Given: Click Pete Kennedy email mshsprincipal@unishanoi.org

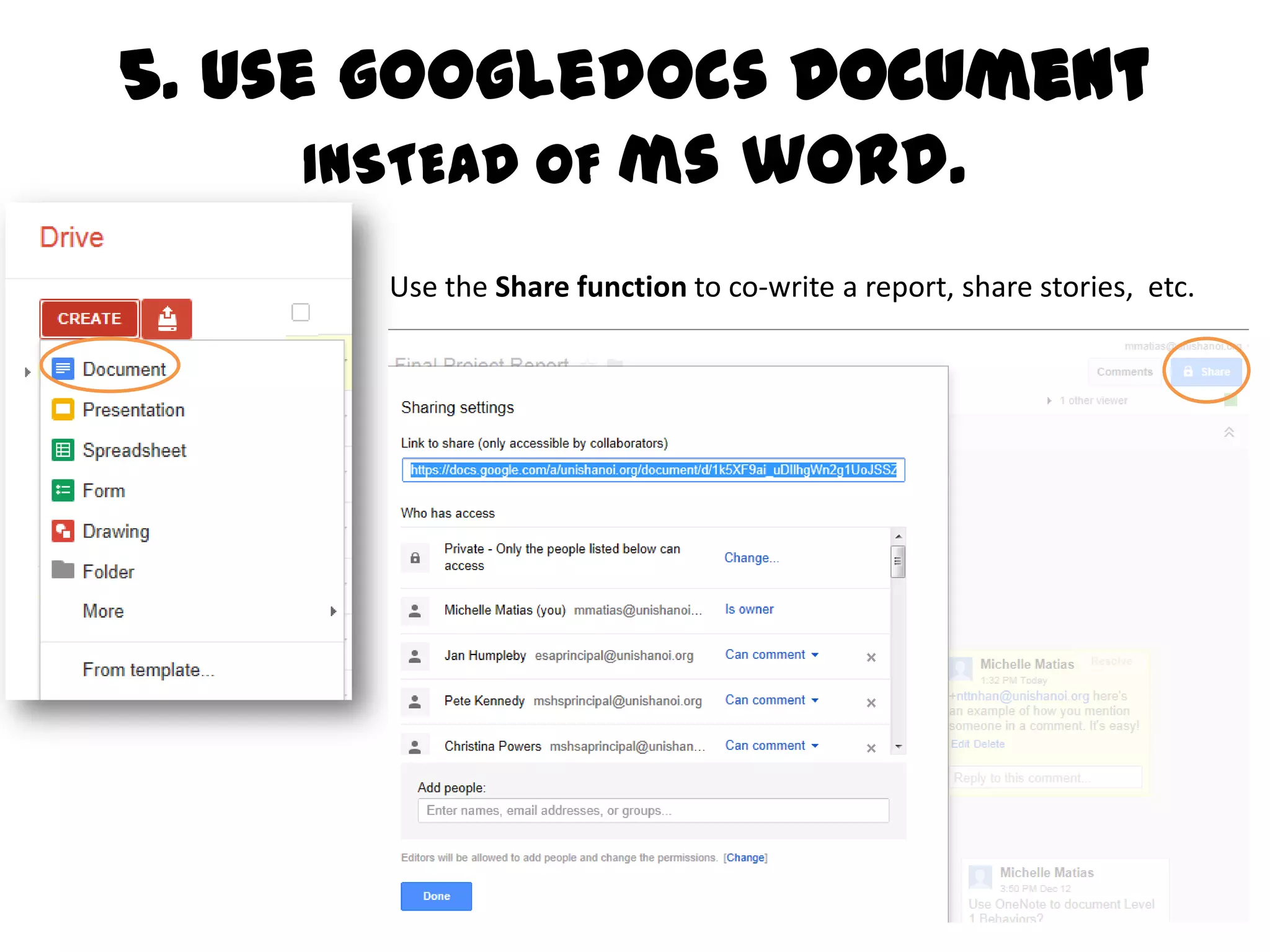Looking at the screenshot, I should tap(618, 701).
